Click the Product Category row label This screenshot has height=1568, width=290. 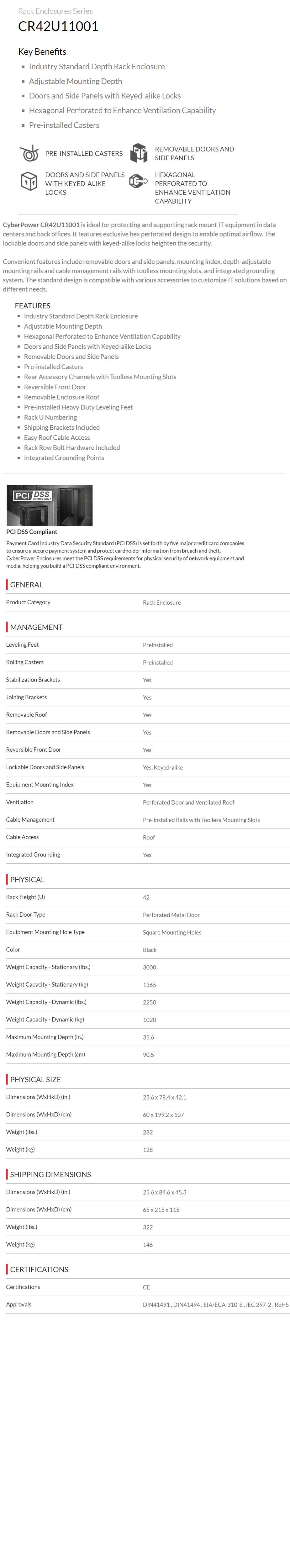click(x=28, y=602)
